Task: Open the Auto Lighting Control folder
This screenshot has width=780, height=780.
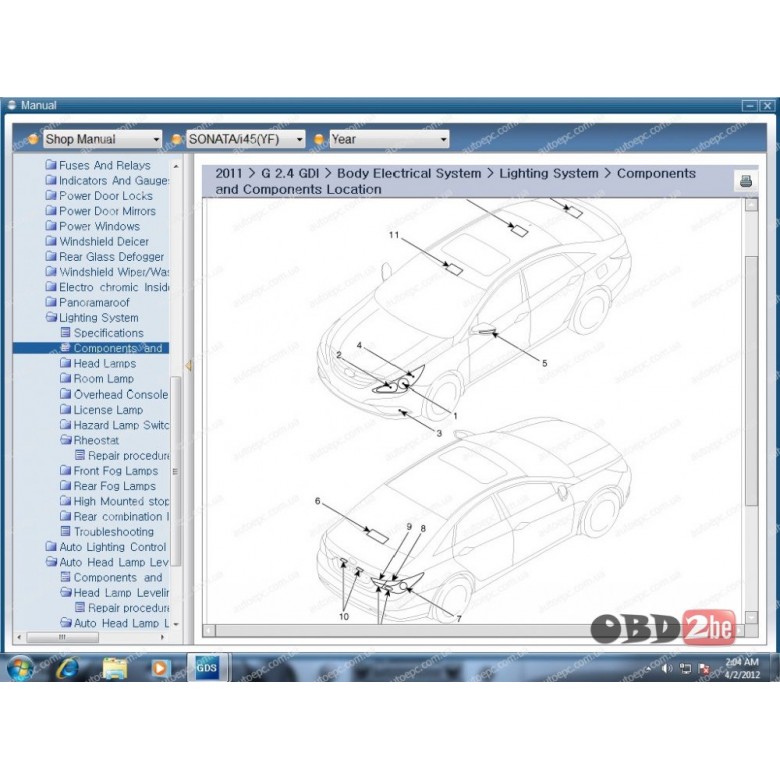Action: [x=106, y=547]
